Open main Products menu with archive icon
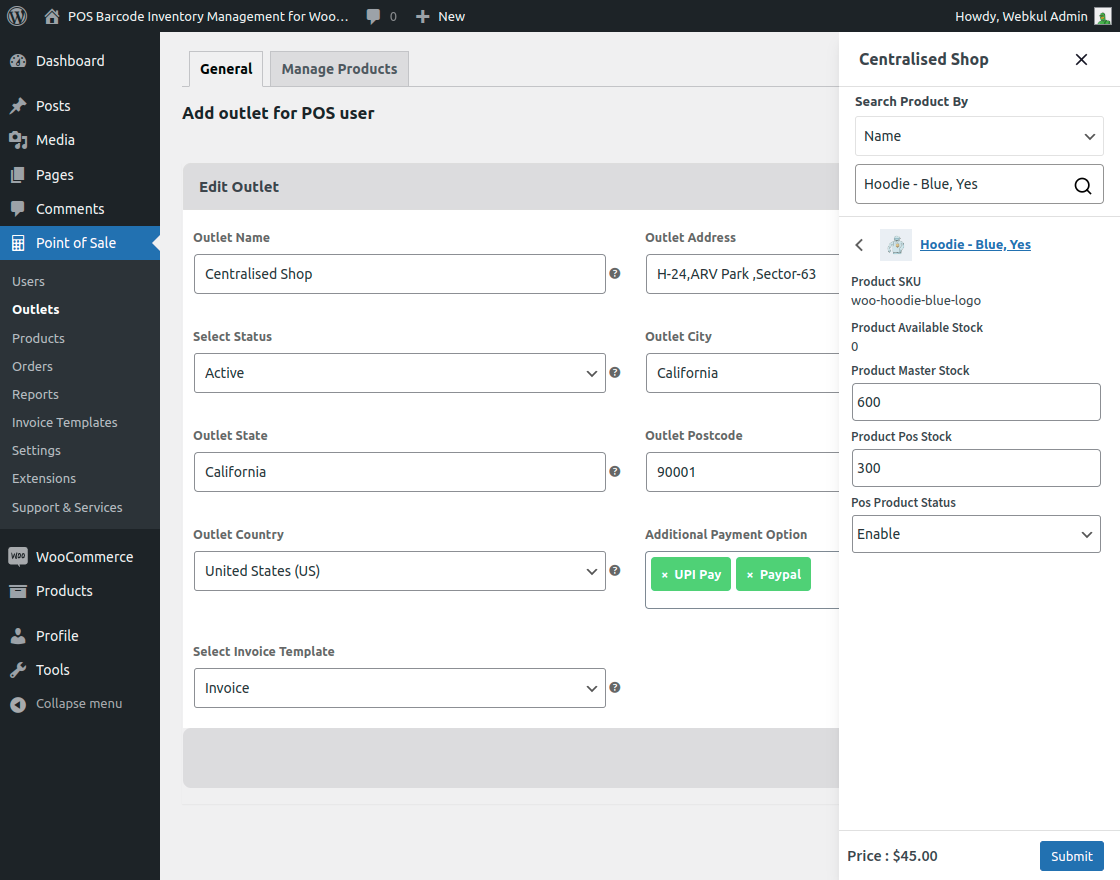The height and width of the screenshot is (880, 1120). tap(64, 591)
